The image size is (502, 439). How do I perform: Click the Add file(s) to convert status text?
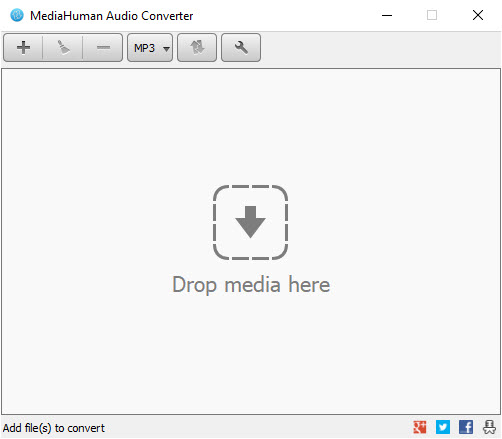[x=54, y=428]
